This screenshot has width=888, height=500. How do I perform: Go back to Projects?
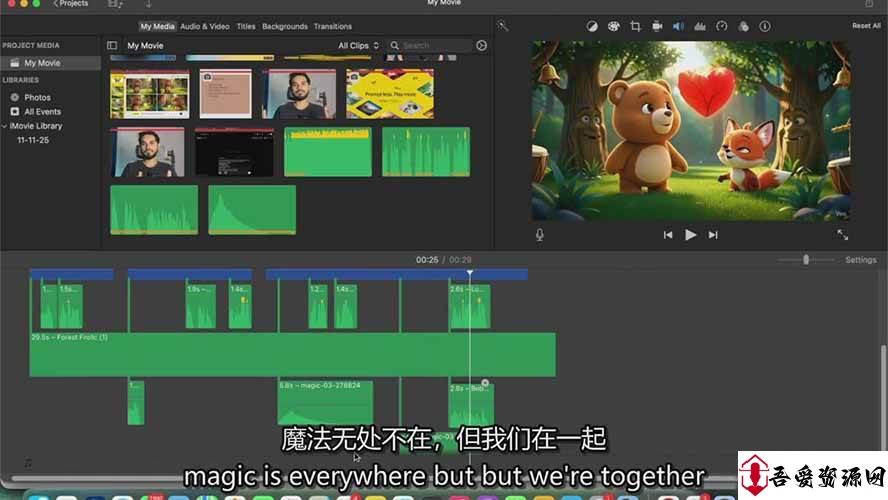point(74,3)
